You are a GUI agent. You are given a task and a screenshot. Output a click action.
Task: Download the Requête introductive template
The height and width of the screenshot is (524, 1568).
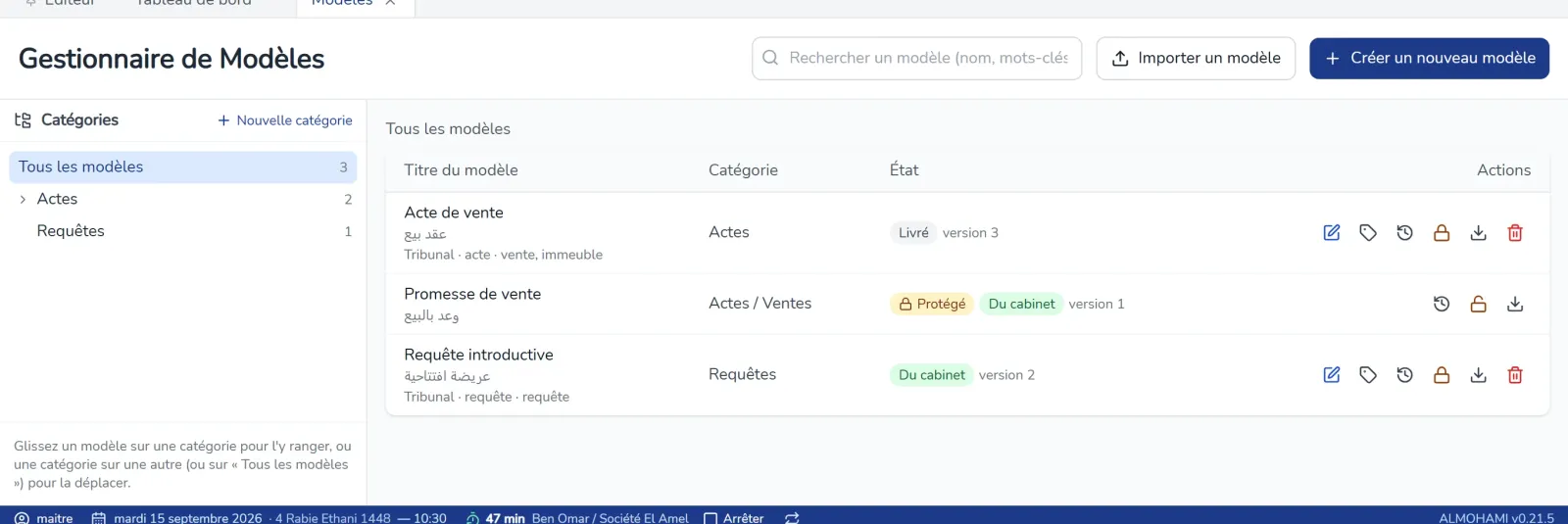(x=1478, y=375)
